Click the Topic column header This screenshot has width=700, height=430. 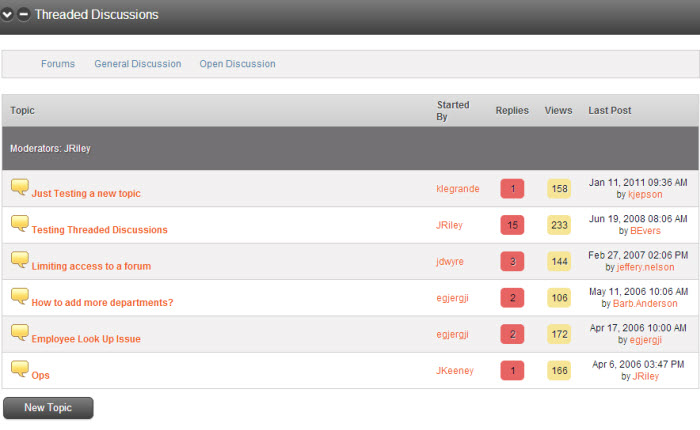pos(22,110)
